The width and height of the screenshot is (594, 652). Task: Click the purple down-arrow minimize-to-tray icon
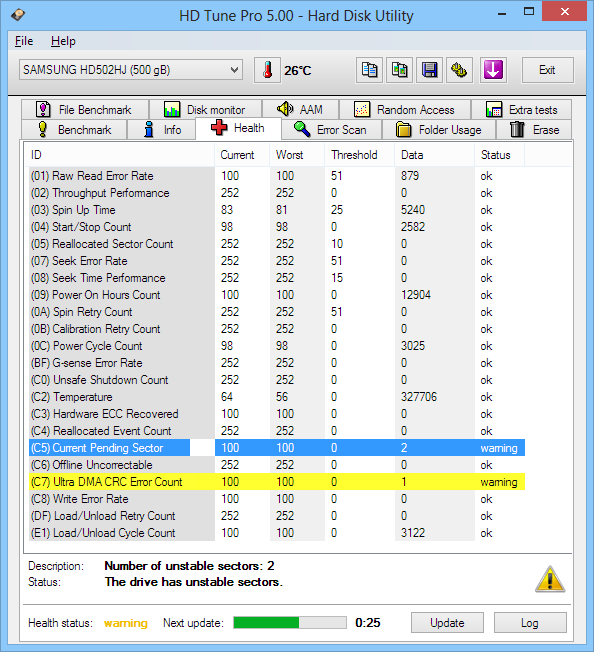[x=493, y=70]
